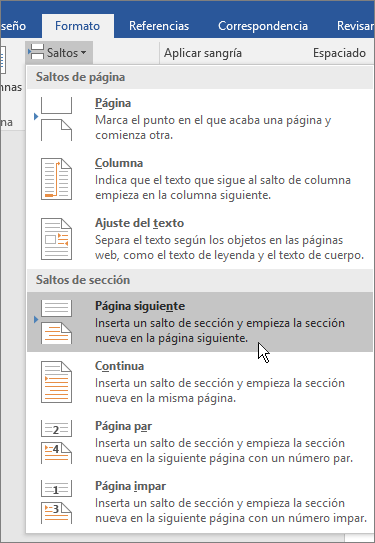Viewport: 375px width, 543px height.
Task: Click the Continua section break icon
Action: pyautogui.click(x=56, y=382)
